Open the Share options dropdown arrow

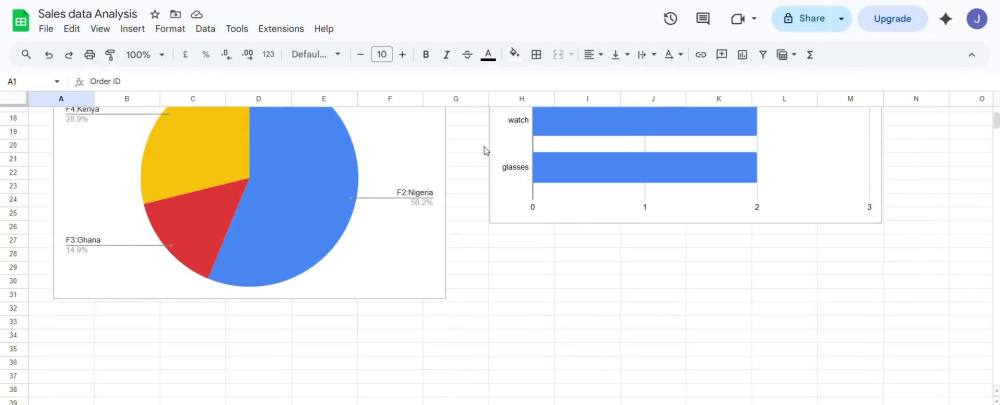click(x=841, y=19)
